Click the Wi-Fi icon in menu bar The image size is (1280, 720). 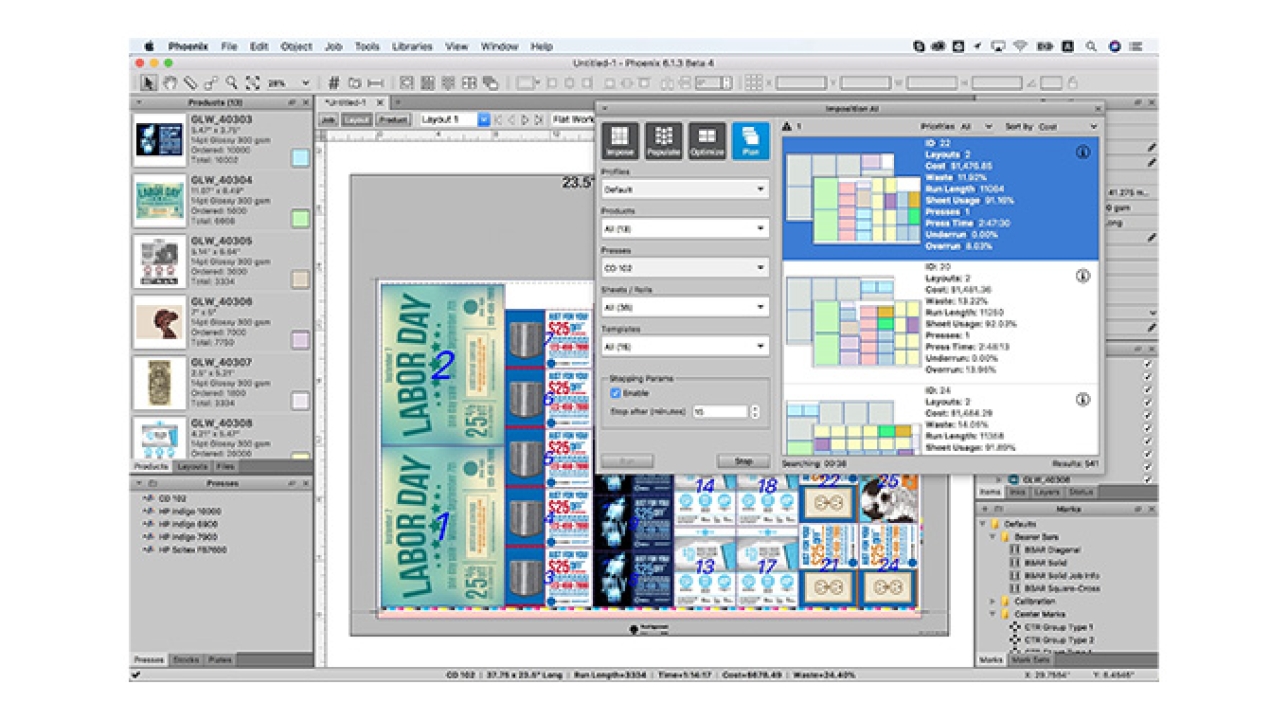[x=1020, y=46]
